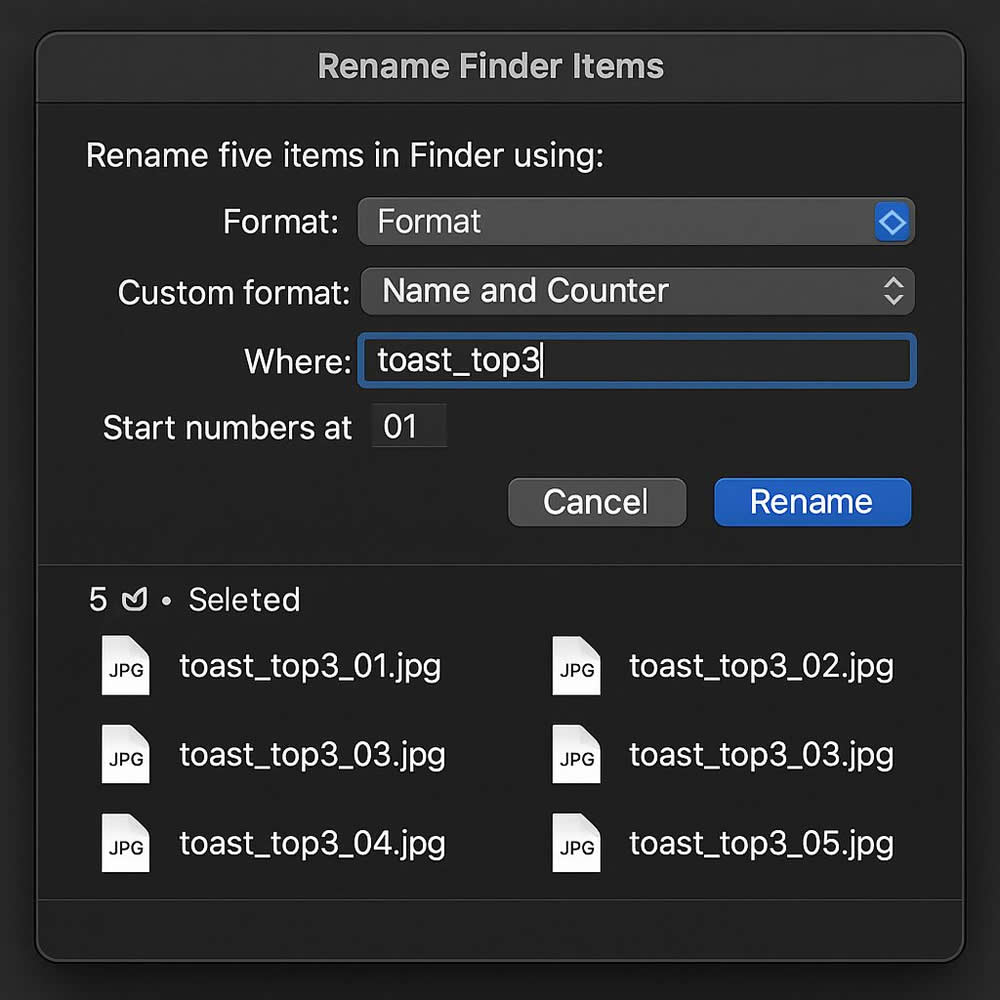Click the blue arrow on the Format popup
This screenshot has width=1000, height=1000.
coord(892,222)
